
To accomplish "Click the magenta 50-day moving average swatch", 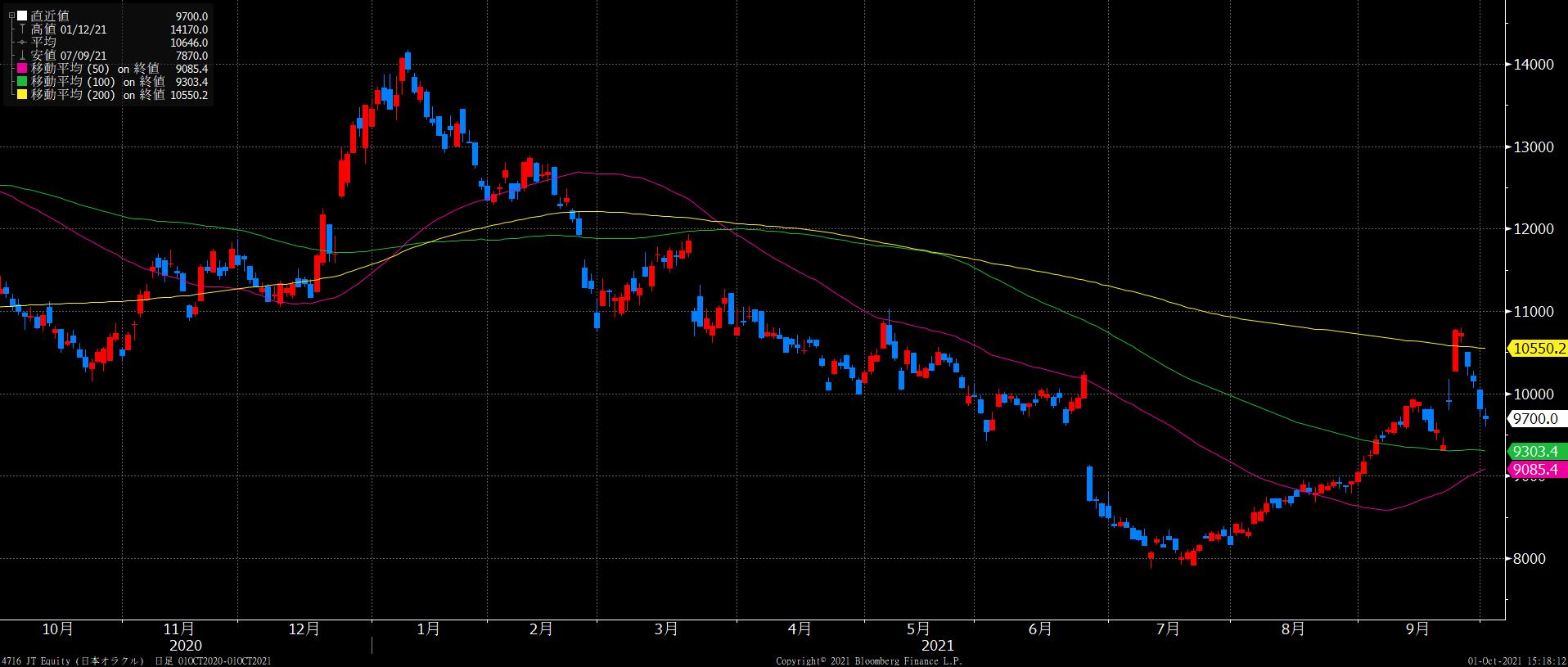I will pos(22,69).
